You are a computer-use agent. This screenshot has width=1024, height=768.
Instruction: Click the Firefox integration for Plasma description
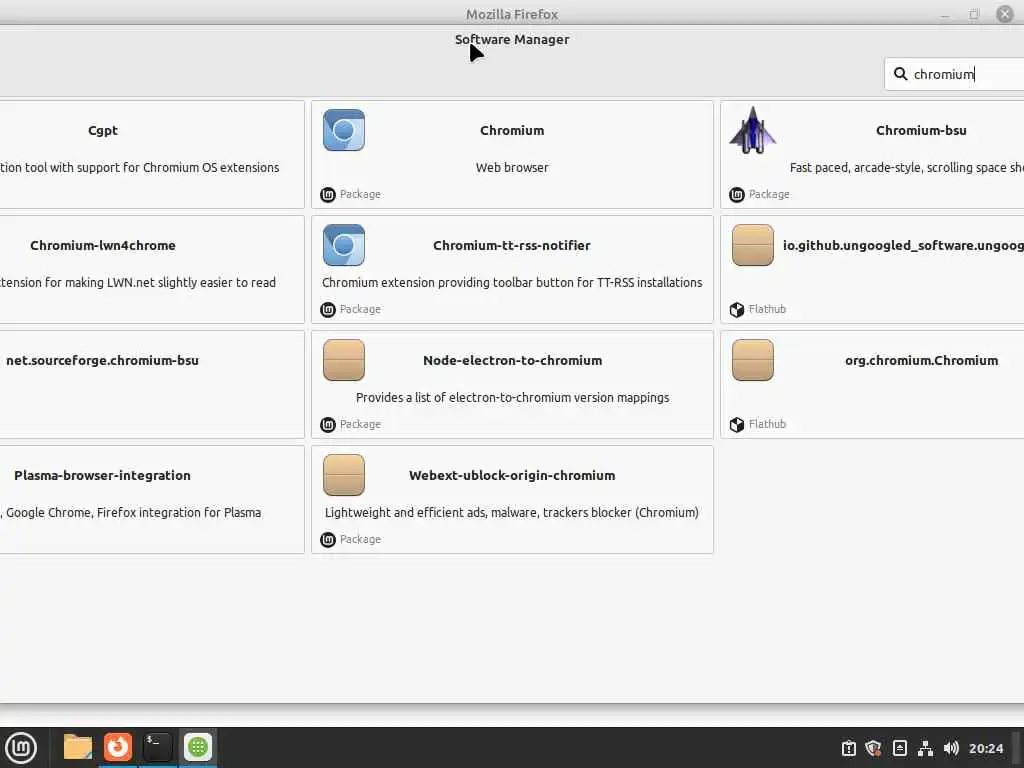point(131,512)
